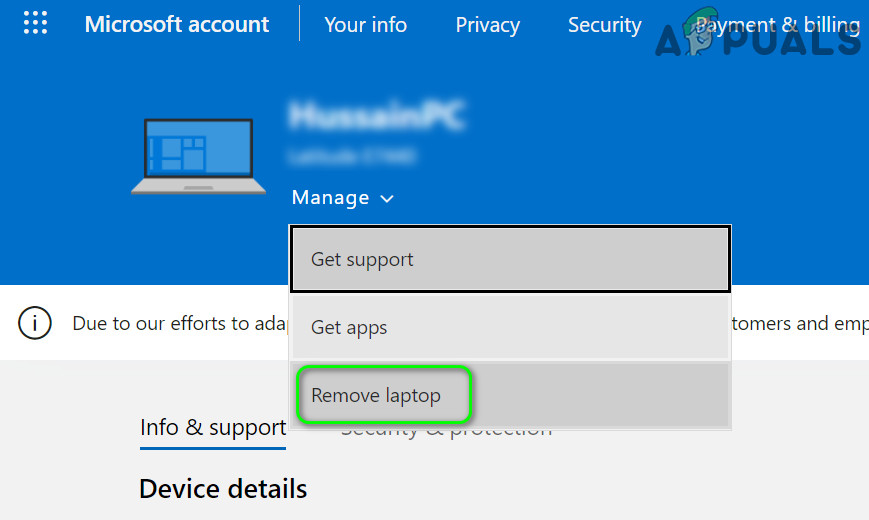Go to Your info page
This screenshot has width=869, height=520.
[365, 25]
